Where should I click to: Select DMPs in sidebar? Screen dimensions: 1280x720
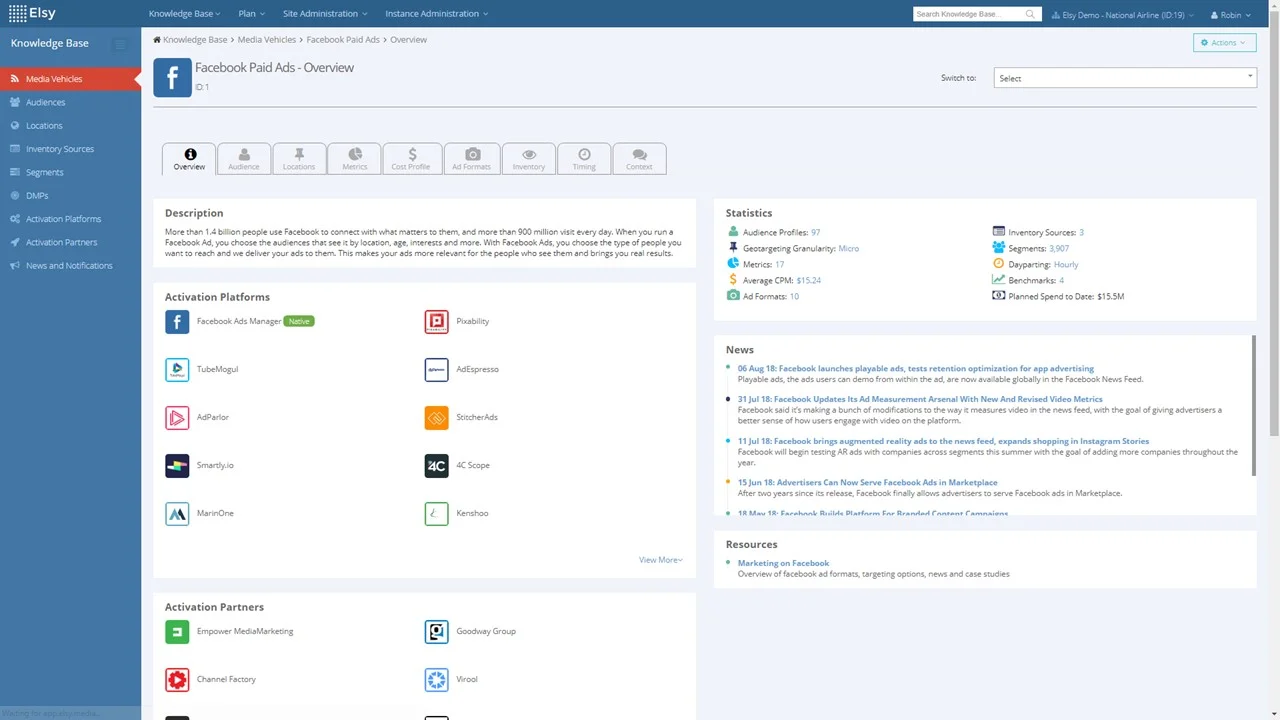[70, 196]
